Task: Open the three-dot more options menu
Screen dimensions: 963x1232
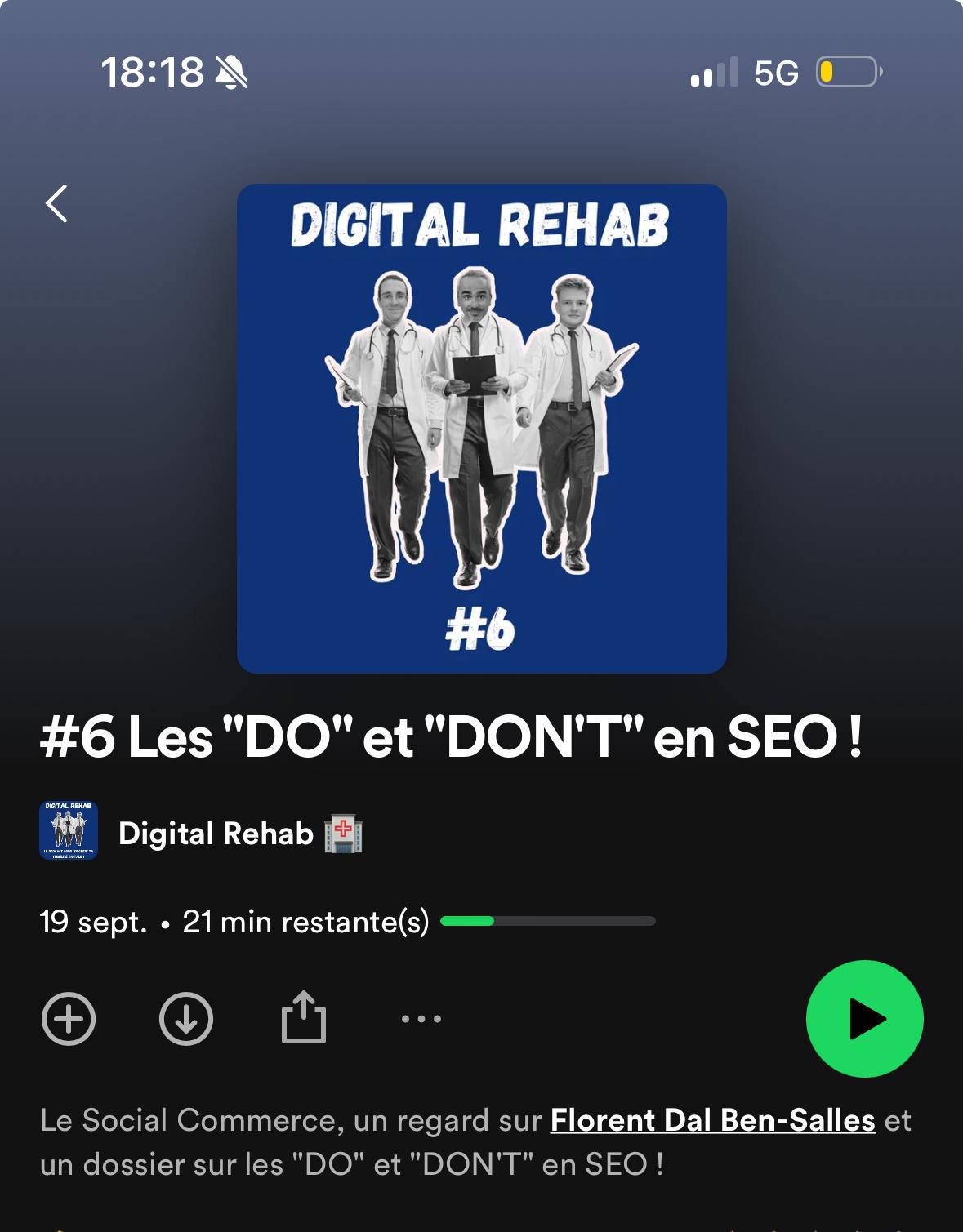Action: [x=421, y=1019]
